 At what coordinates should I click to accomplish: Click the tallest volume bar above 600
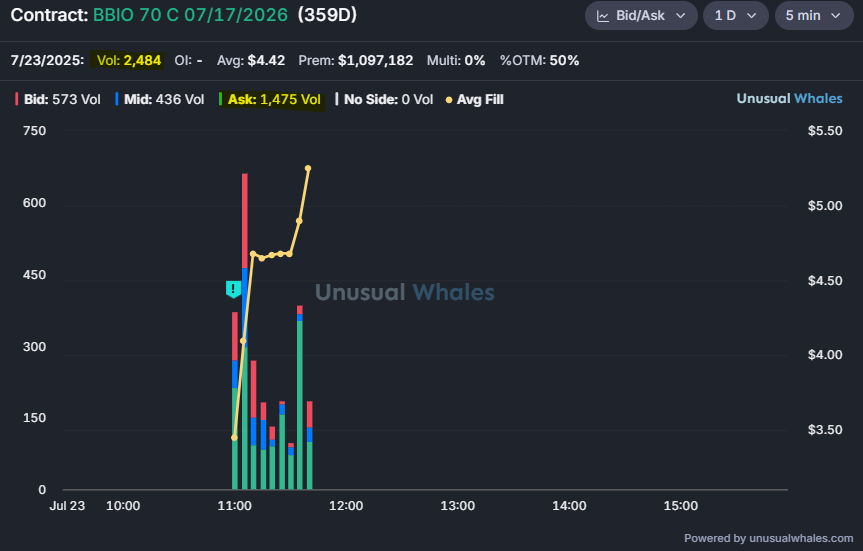[244, 330]
